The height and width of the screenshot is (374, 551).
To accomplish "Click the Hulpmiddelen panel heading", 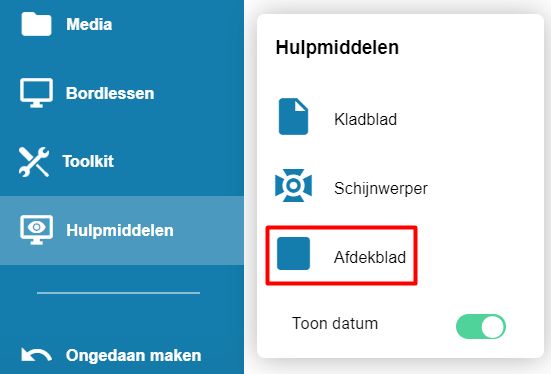I will pyautogui.click(x=337, y=48).
